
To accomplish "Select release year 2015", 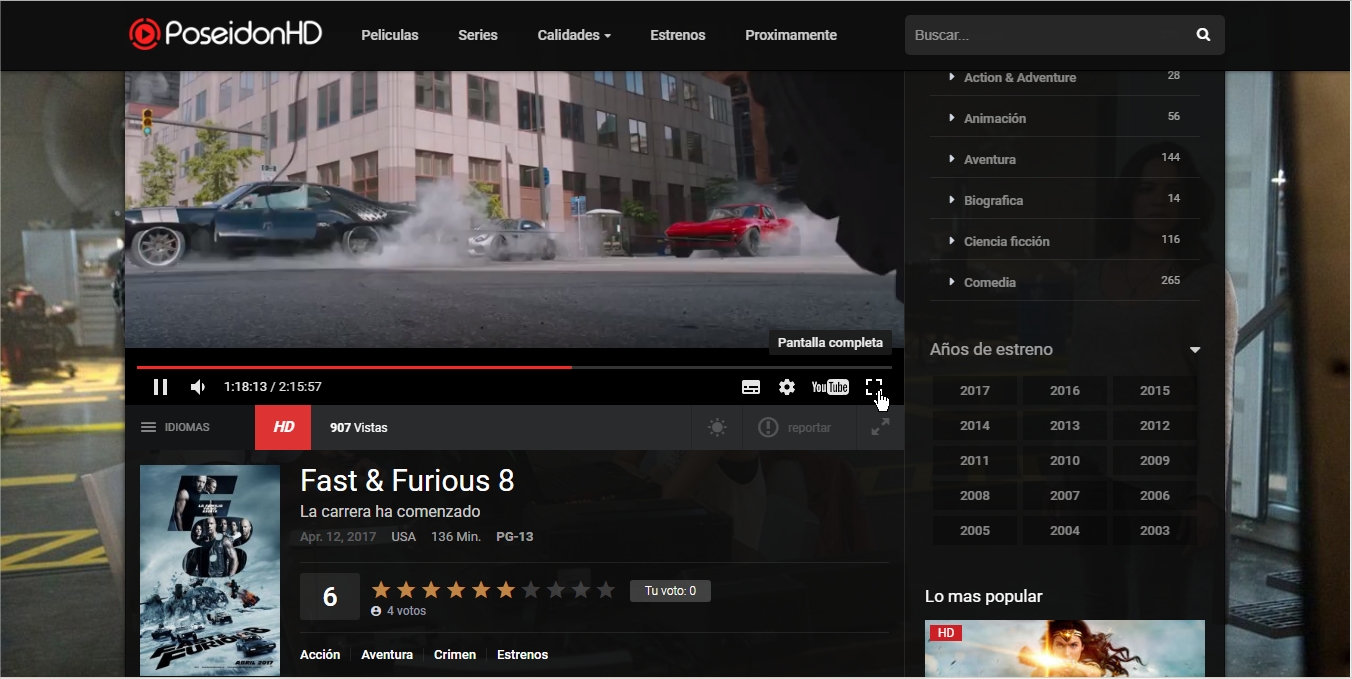I will pyautogui.click(x=1155, y=391).
